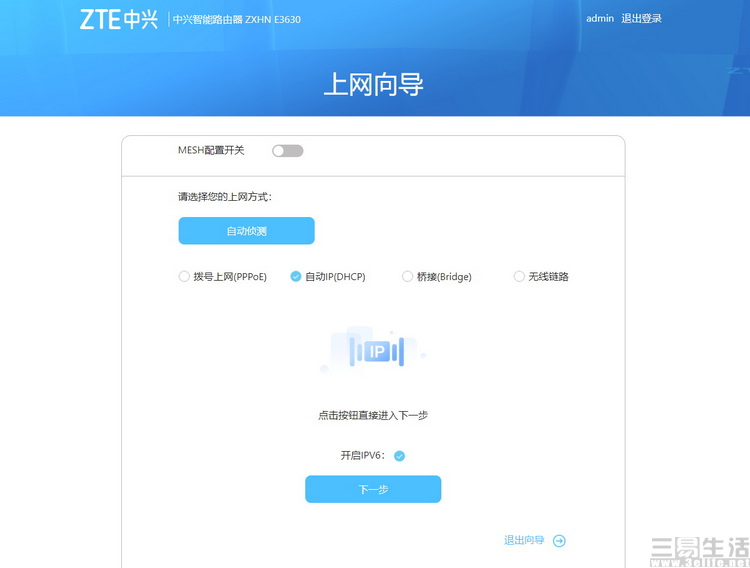This screenshot has width=750, height=568.
Task: Click the arrow icon beside 退出向导
Action: point(559,541)
